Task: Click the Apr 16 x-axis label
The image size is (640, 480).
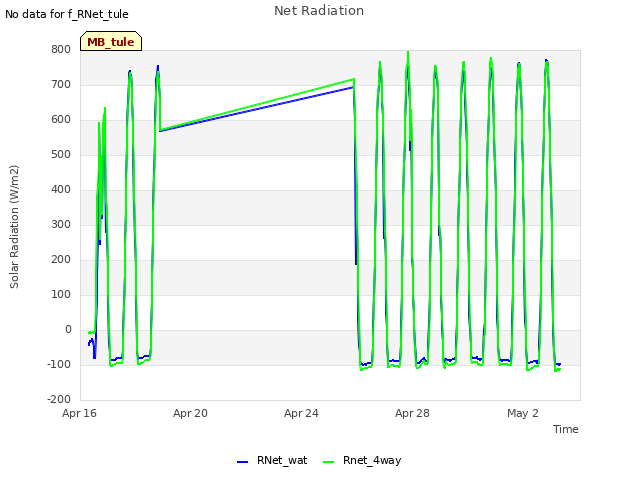Action: click(x=79, y=413)
